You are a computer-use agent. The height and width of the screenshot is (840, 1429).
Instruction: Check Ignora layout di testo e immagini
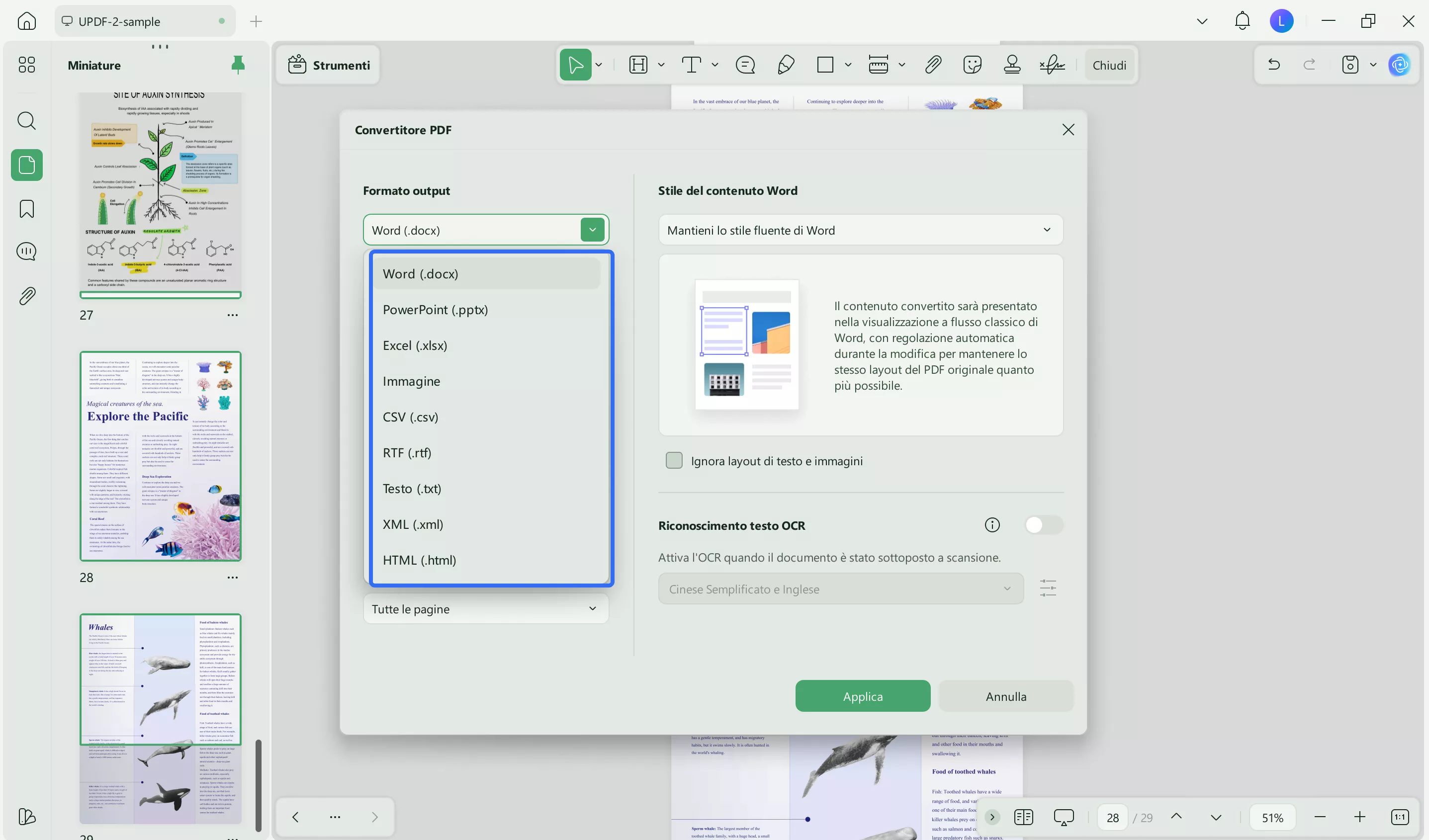coord(674,460)
